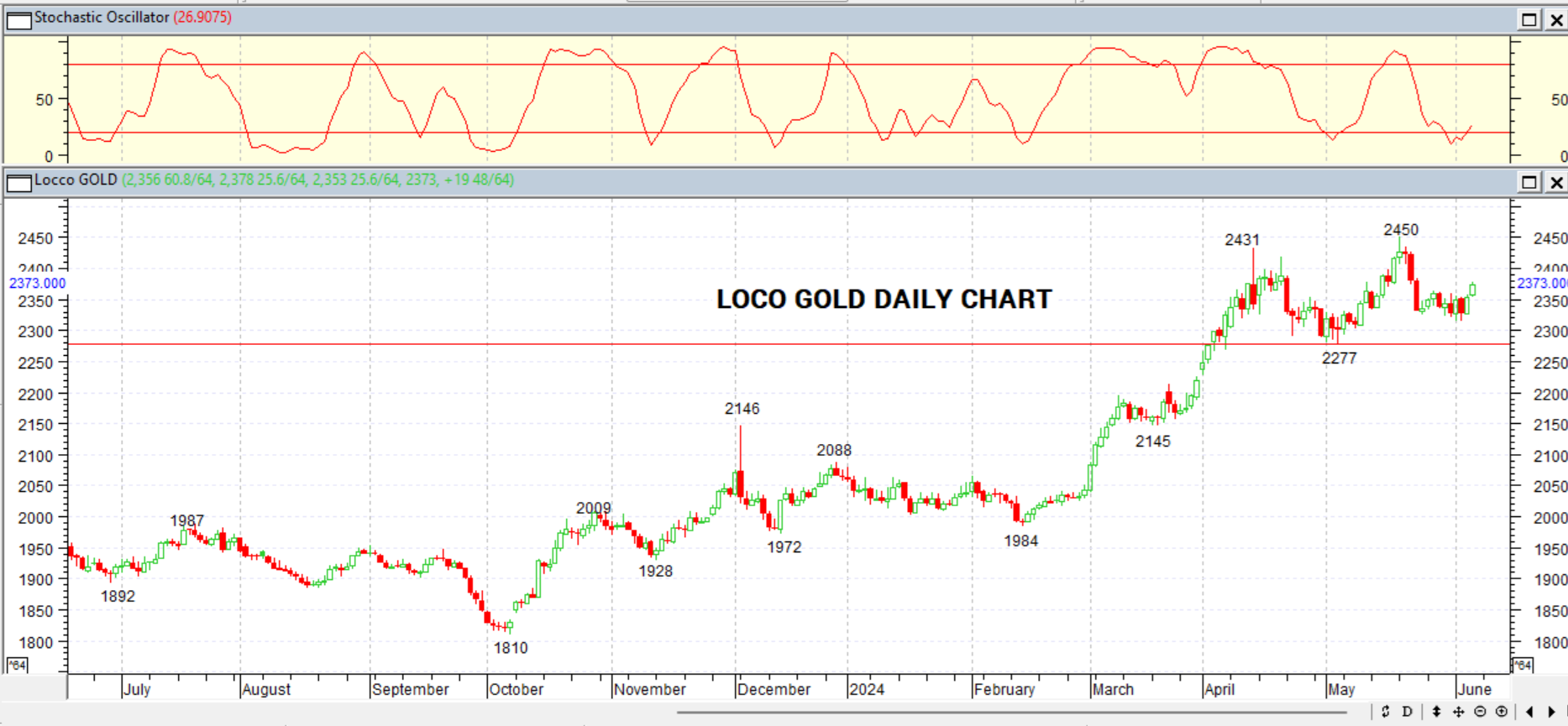Viewport: 1568px width, 726px height.
Task: Click the ^64 scale marker at bottom left
Action: click(17, 666)
